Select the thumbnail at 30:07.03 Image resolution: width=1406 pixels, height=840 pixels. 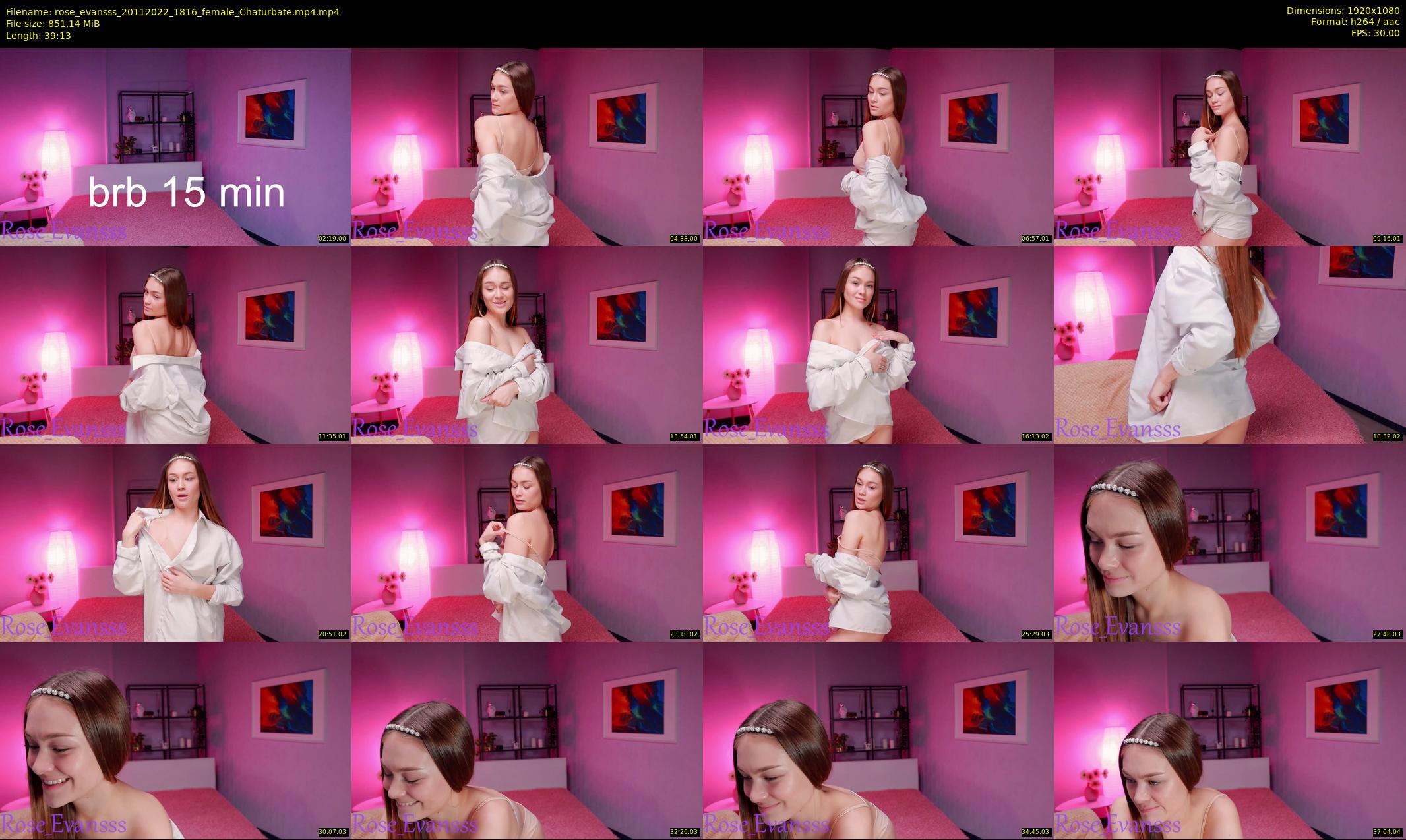tap(175, 740)
